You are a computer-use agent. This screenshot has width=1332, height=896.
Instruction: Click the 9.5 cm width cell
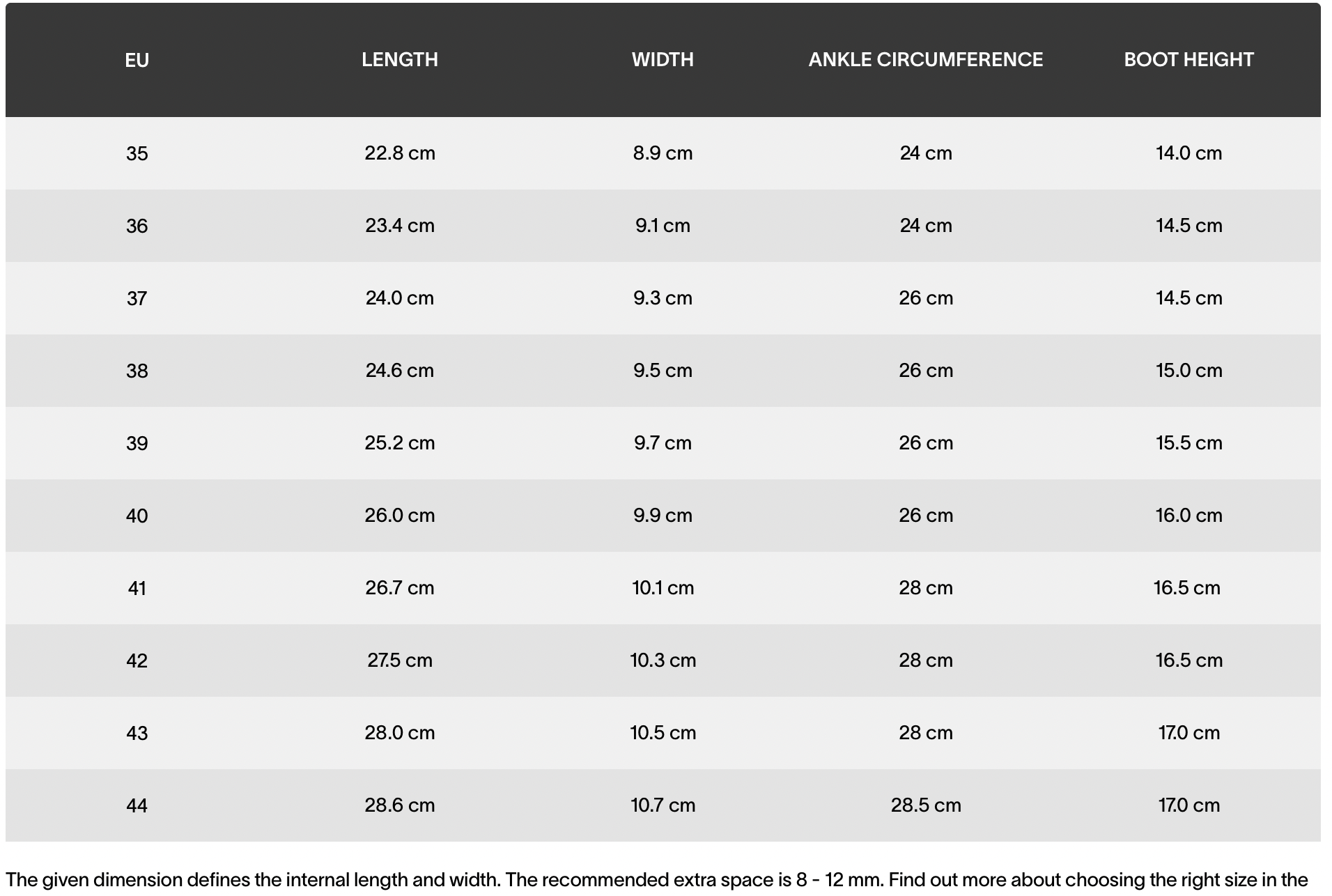point(663,371)
